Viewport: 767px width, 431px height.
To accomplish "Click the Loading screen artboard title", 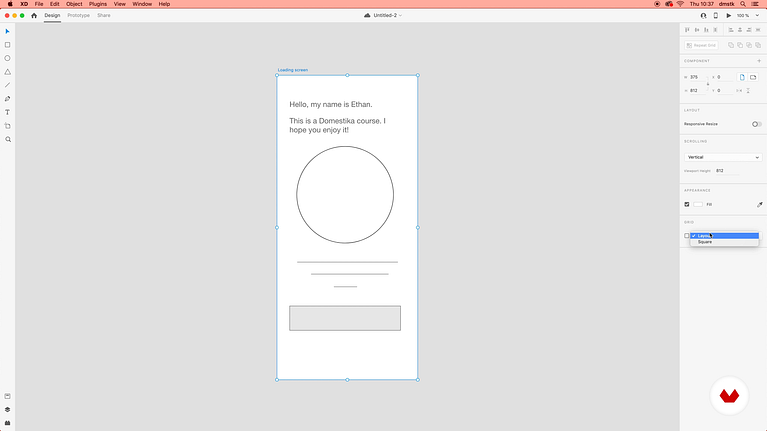I will click(x=293, y=70).
